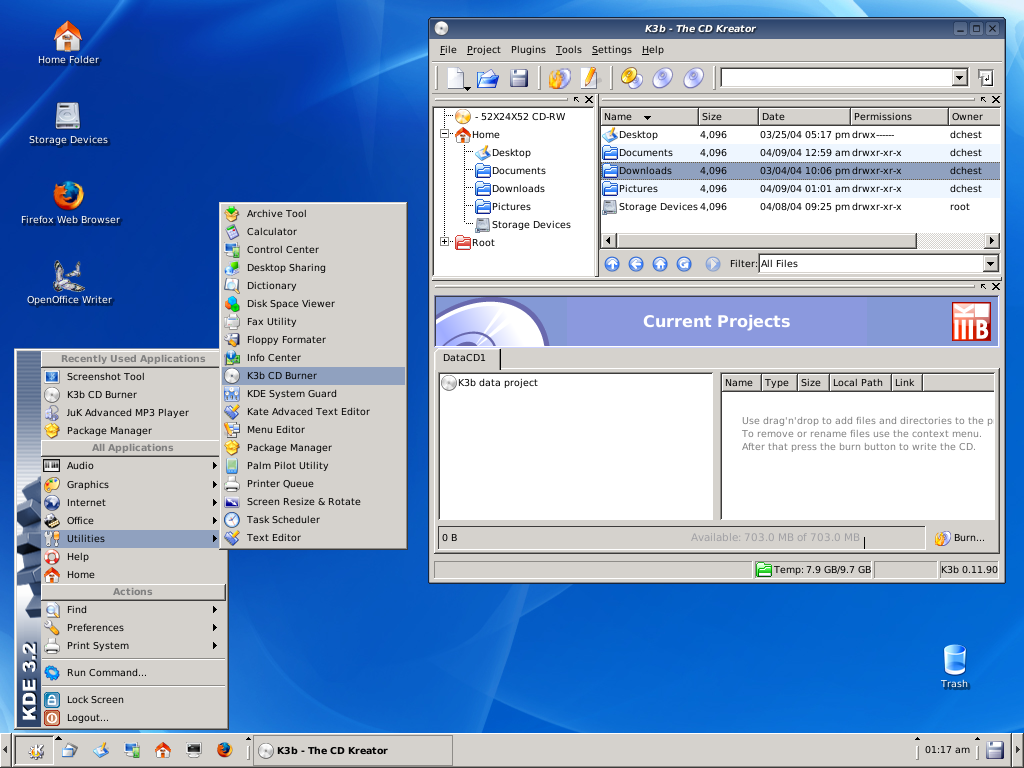Collapse the Home tree node
Image resolution: width=1024 pixels, height=768 pixels.
click(x=445, y=134)
